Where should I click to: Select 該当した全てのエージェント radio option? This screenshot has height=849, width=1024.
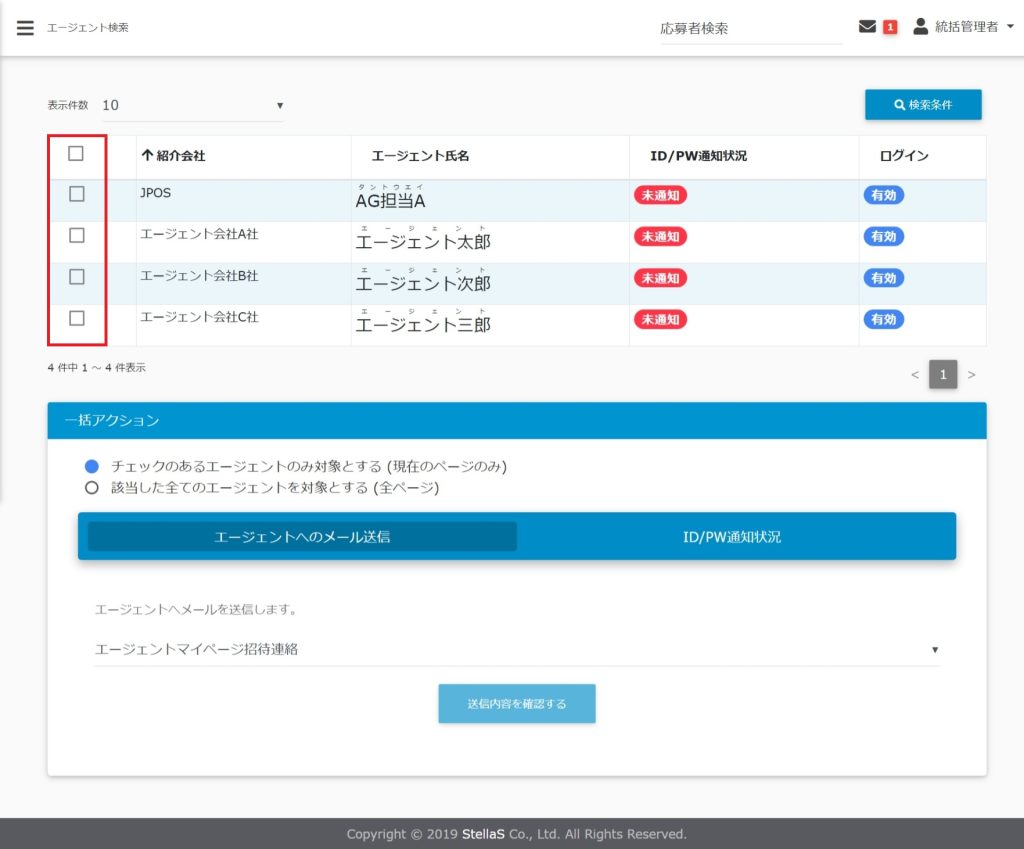(92, 488)
